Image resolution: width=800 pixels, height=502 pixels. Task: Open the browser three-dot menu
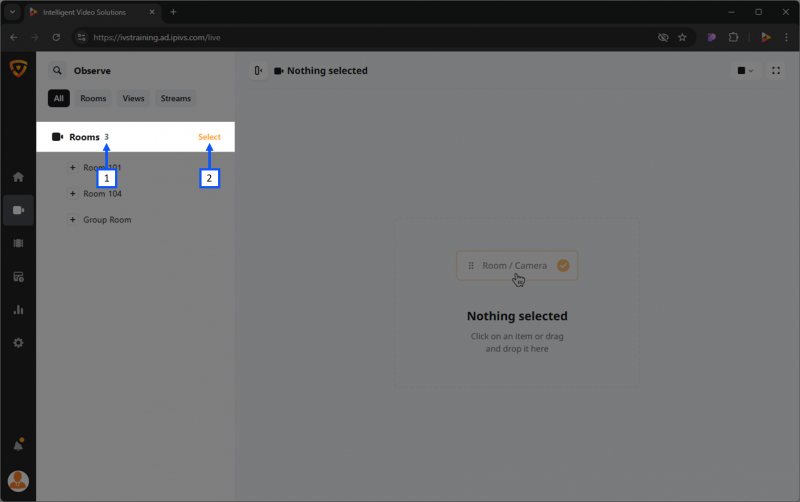(x=786, y=37)
